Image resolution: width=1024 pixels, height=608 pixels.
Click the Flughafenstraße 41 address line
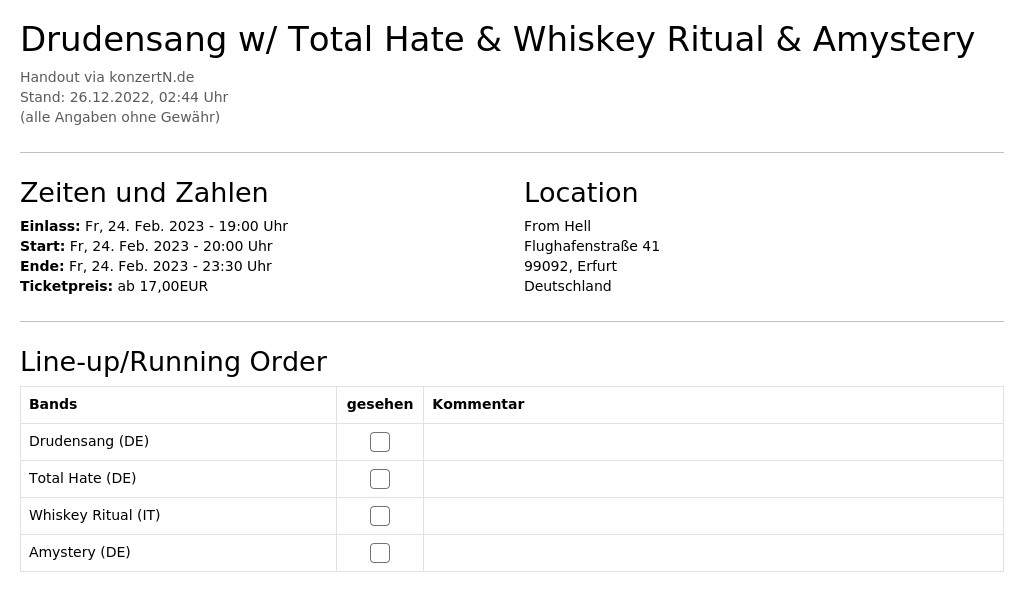click(592, 246)
